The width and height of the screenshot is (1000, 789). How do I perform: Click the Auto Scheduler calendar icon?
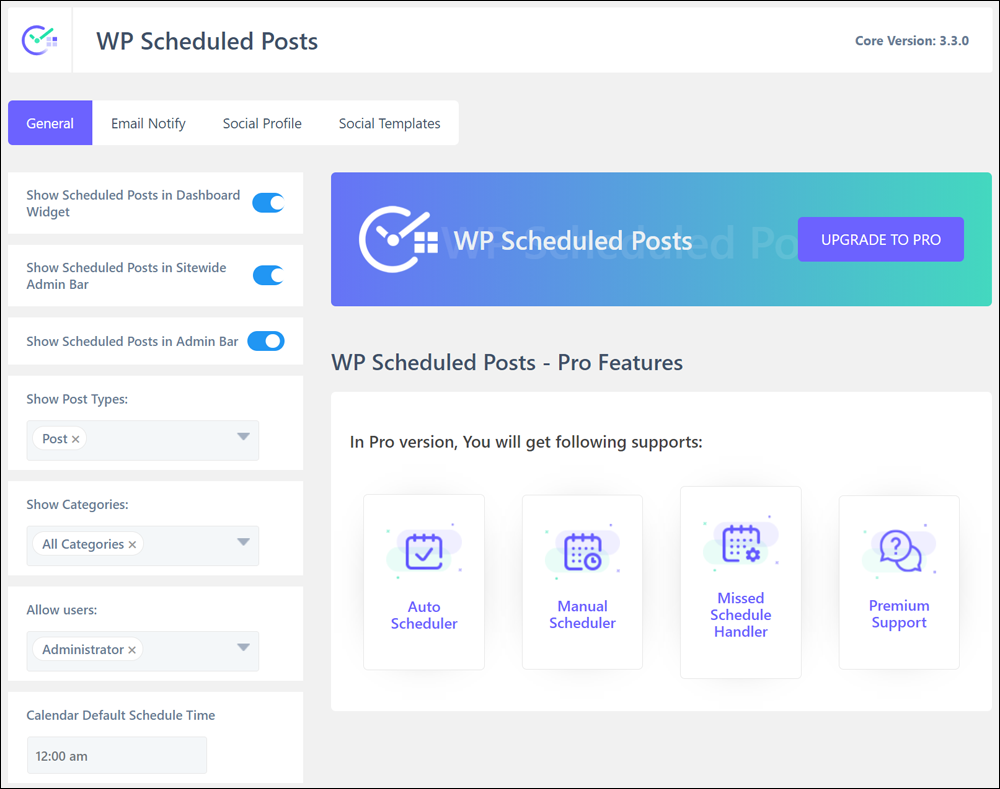click(424, 552)
